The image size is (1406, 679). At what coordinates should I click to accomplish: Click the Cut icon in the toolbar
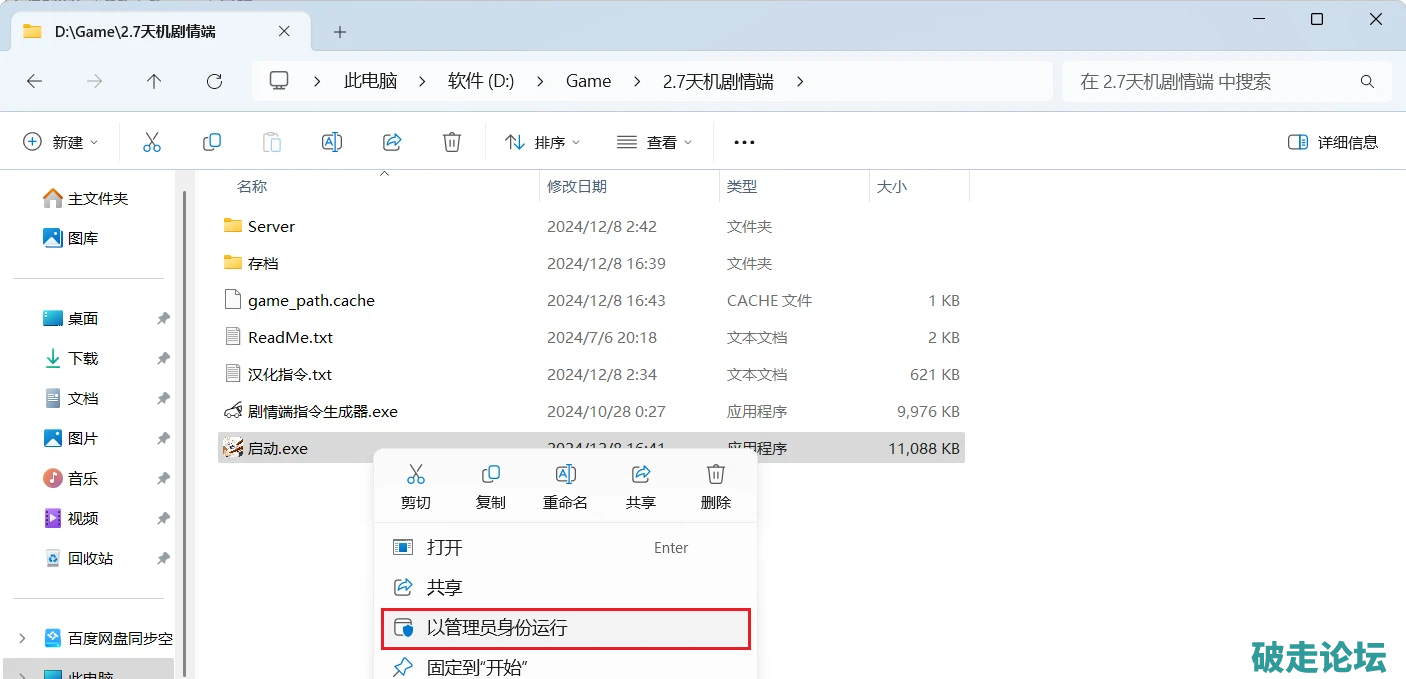152,142
